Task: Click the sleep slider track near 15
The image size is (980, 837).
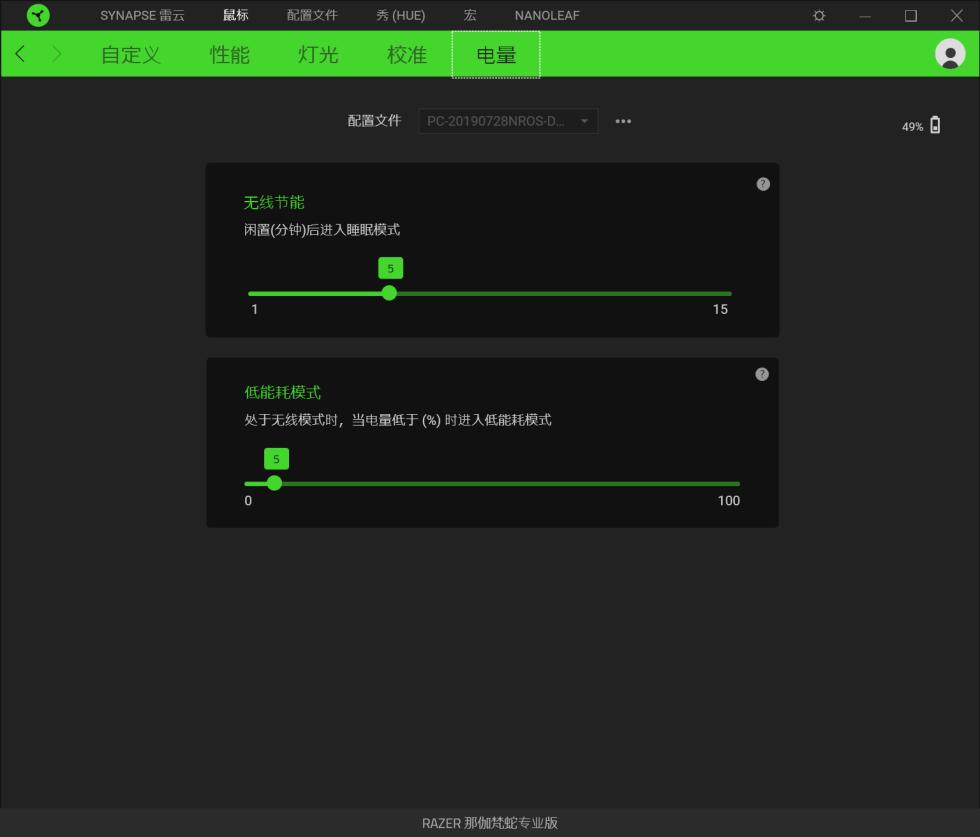Action: pos(719,293)
